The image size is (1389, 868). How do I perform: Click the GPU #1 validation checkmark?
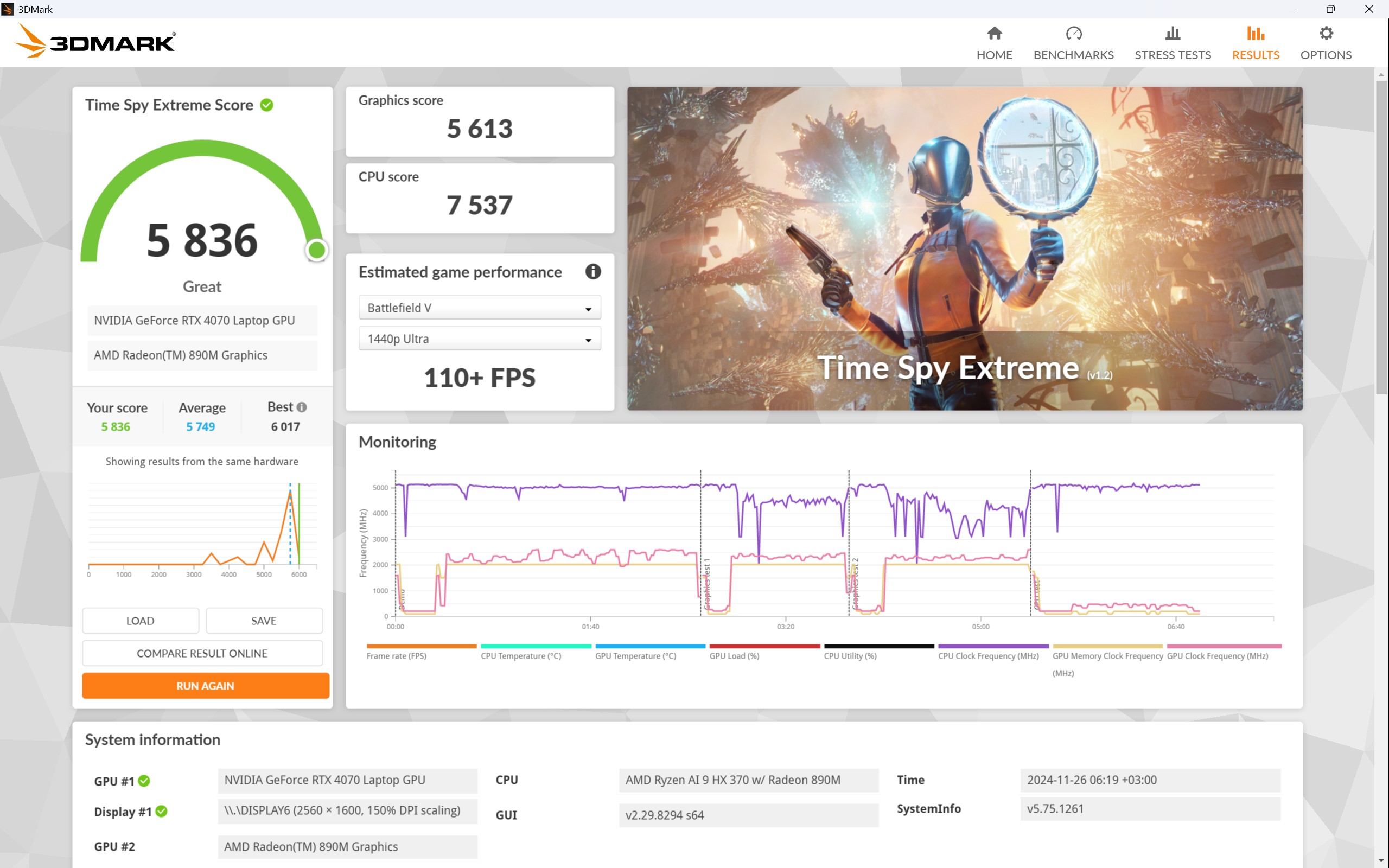coord(144,781)
